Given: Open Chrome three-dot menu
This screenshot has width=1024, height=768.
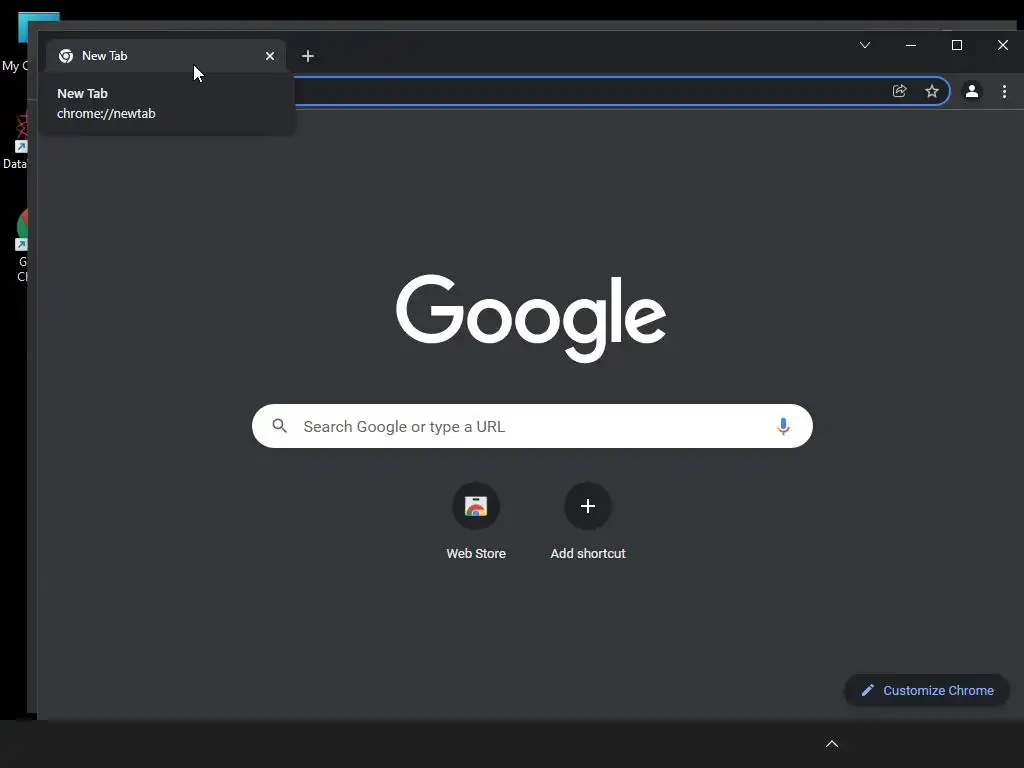Looking at the screenshot, I should [1004, 91].
